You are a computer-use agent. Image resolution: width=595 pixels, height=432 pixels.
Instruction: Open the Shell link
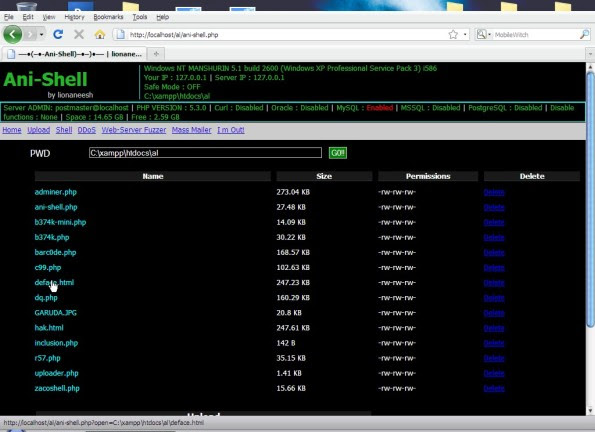coord(64,130)
